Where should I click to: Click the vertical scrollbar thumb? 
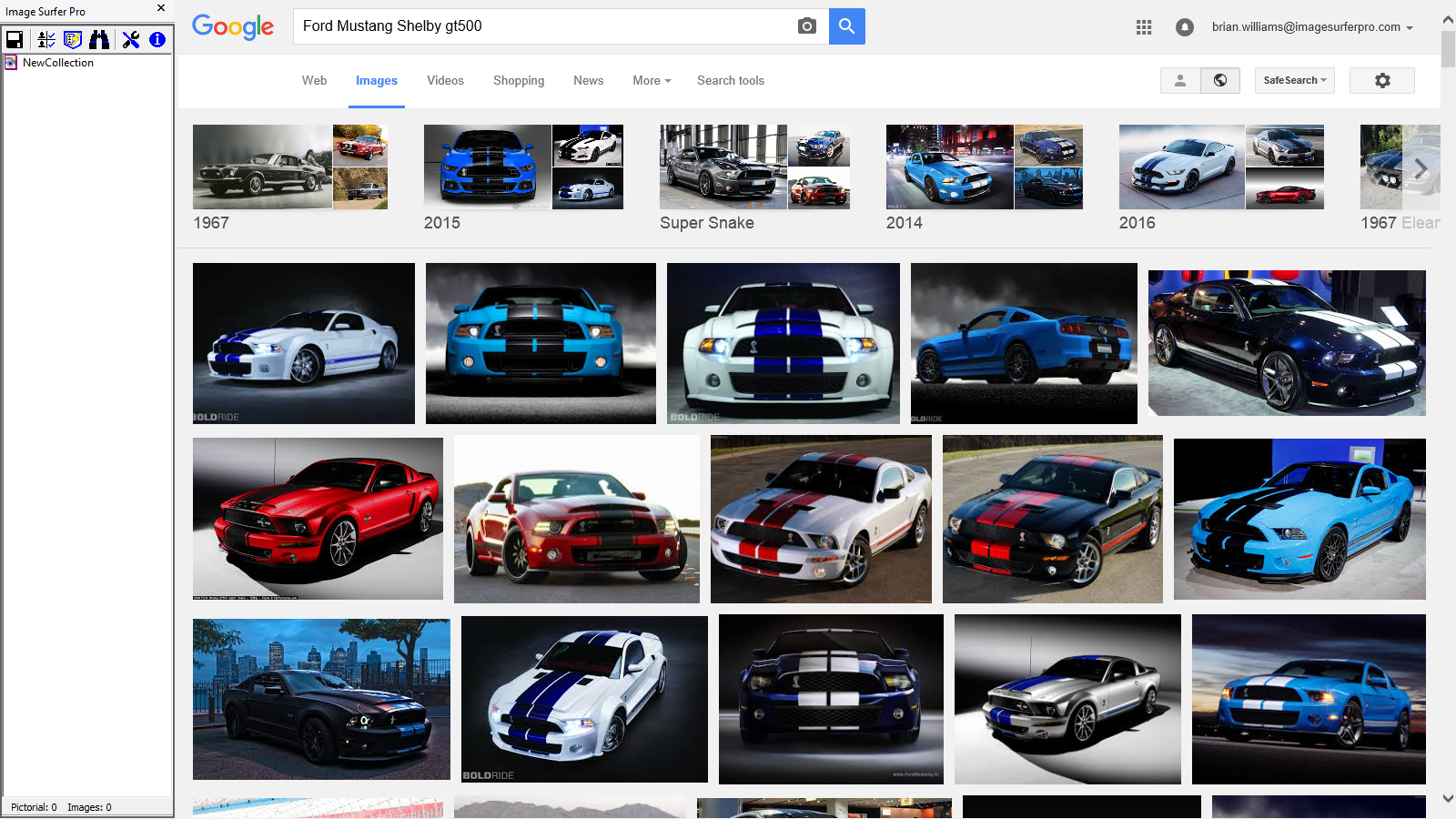[1448, 49]
